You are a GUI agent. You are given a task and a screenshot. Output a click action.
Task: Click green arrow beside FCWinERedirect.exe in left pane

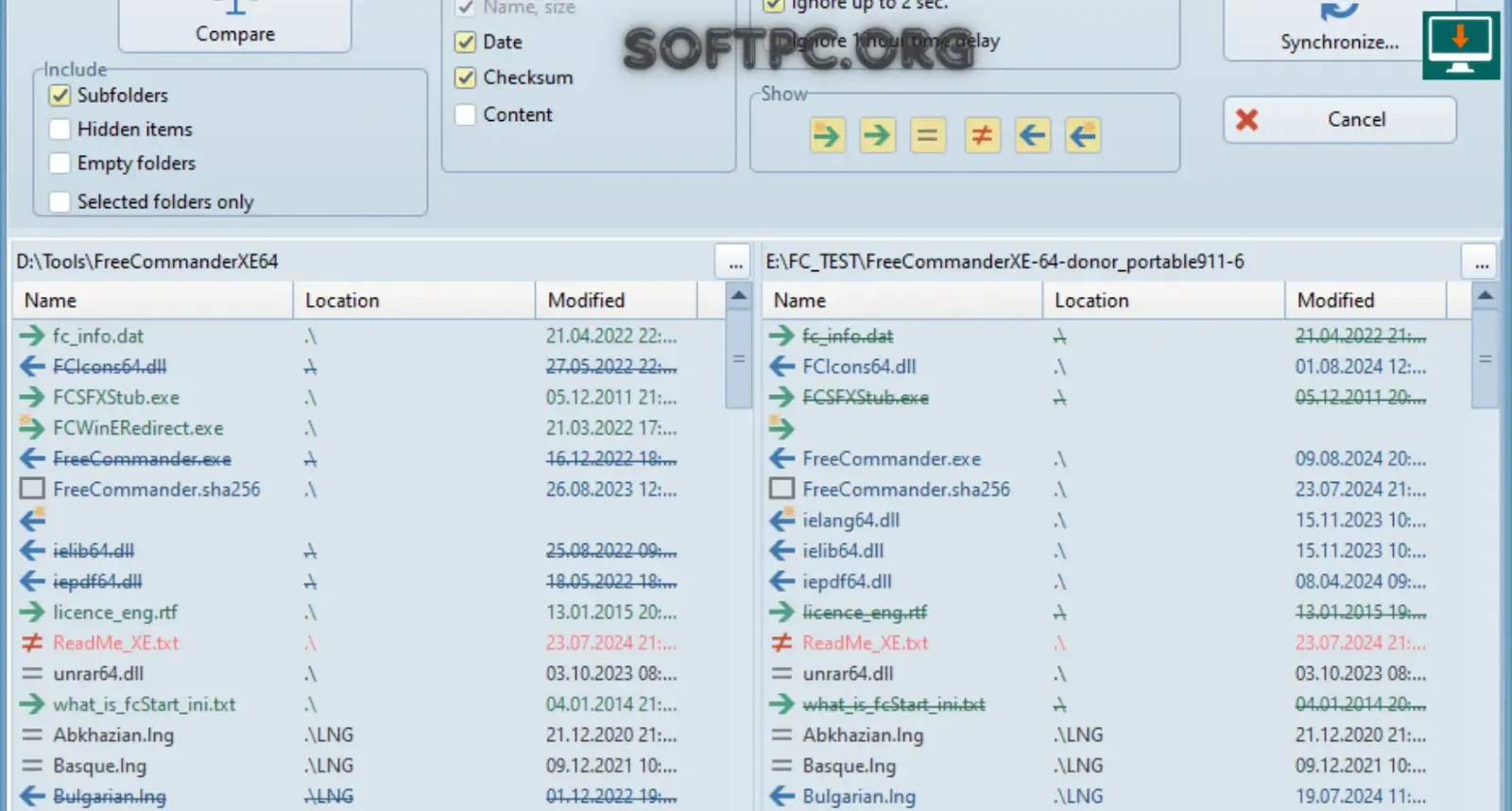click(32, 427)
